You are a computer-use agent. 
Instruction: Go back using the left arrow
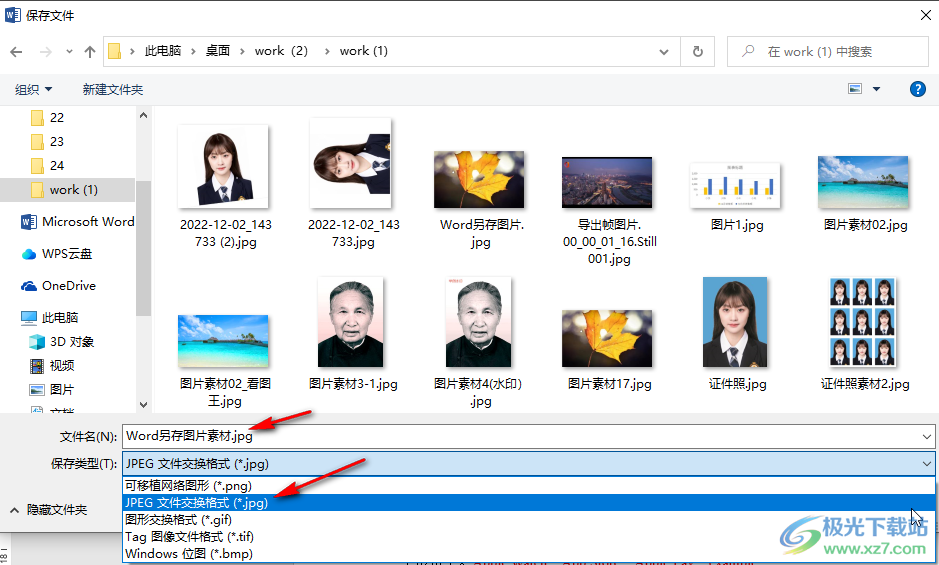point(16,52)
